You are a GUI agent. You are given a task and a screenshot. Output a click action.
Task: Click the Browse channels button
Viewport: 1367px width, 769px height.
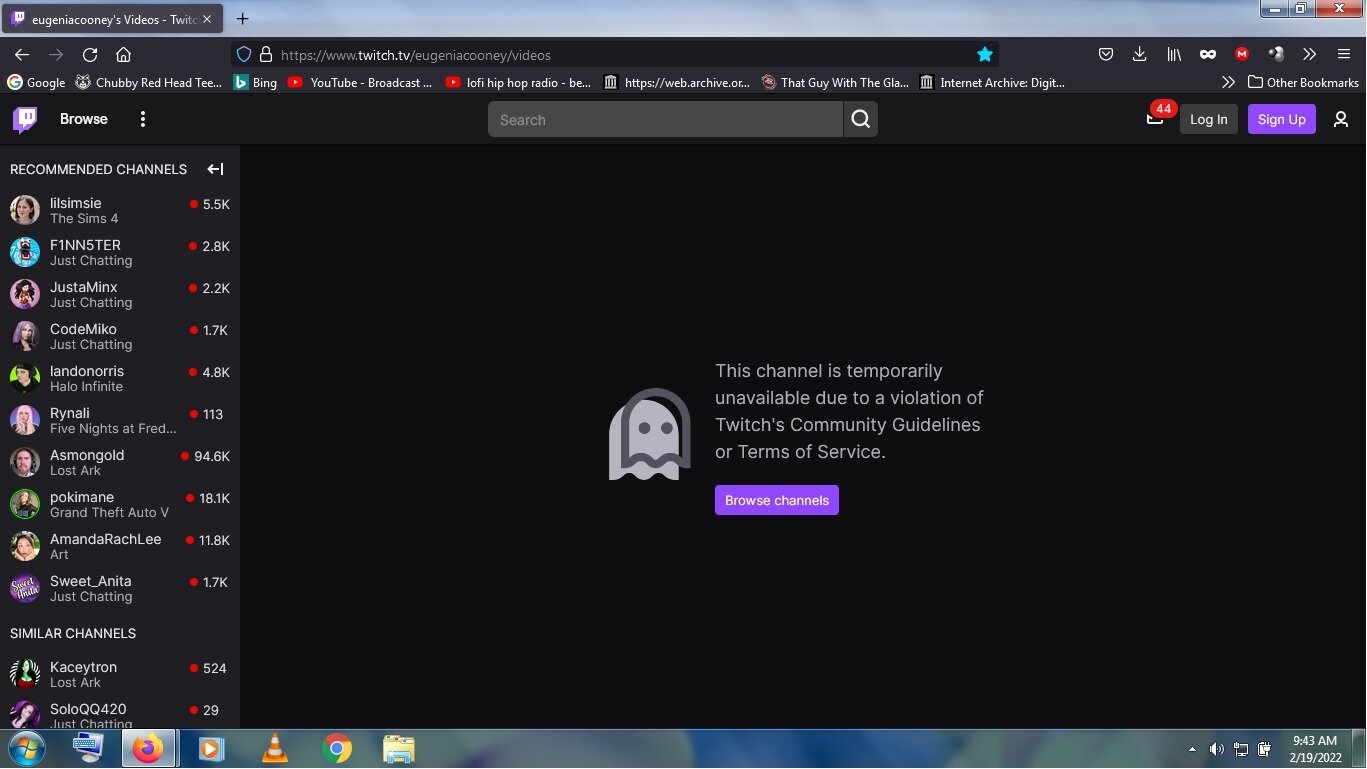pyautogui.click(x=777, y=500)
